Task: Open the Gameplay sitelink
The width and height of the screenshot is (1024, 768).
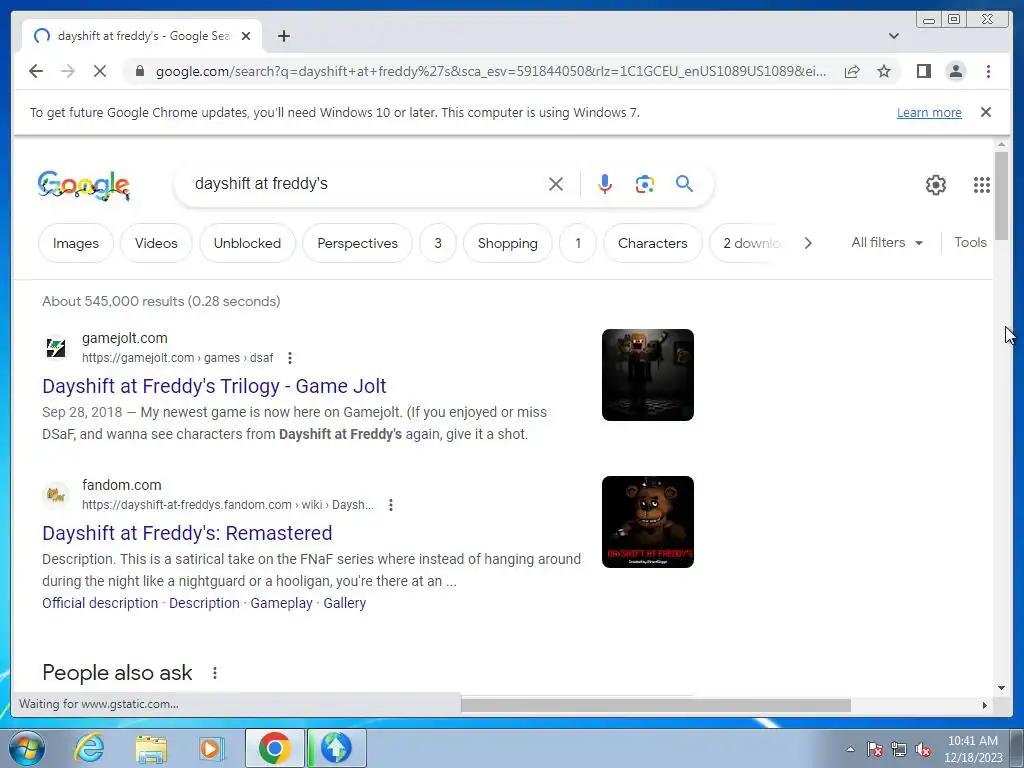Action: point(281,603)
